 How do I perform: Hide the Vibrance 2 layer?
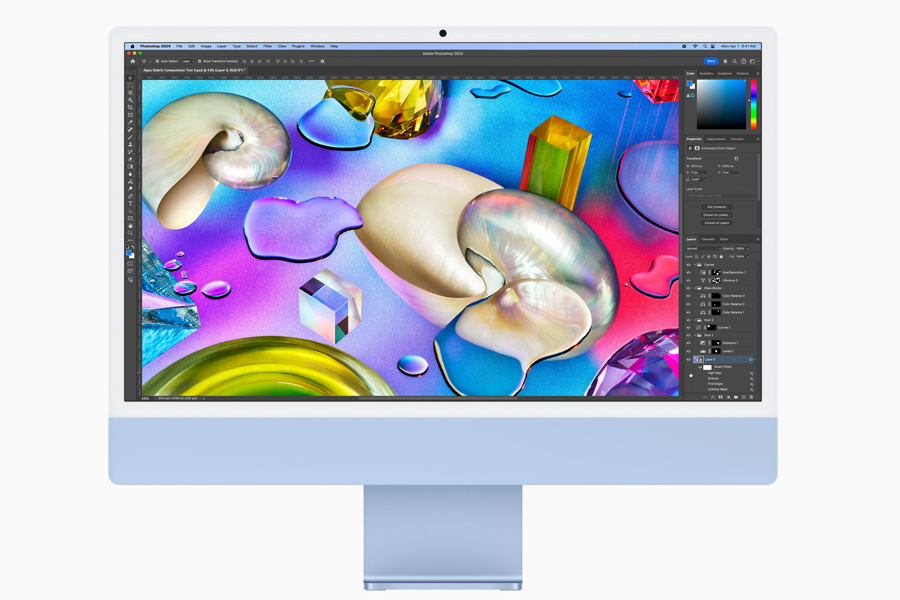(x=689, y=280)
